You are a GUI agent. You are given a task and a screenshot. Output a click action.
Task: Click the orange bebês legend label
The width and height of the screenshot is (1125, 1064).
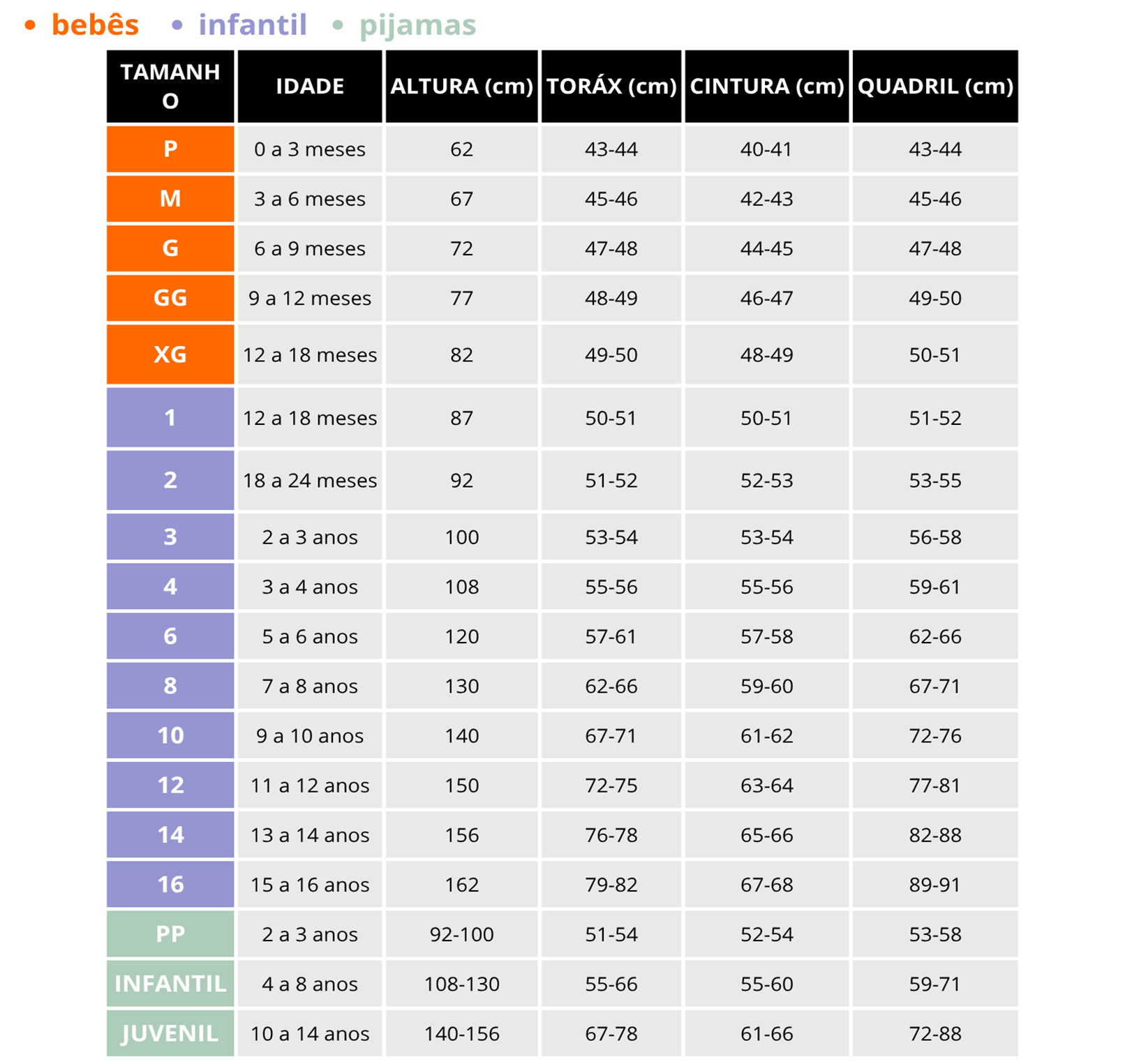click(95, 25)
